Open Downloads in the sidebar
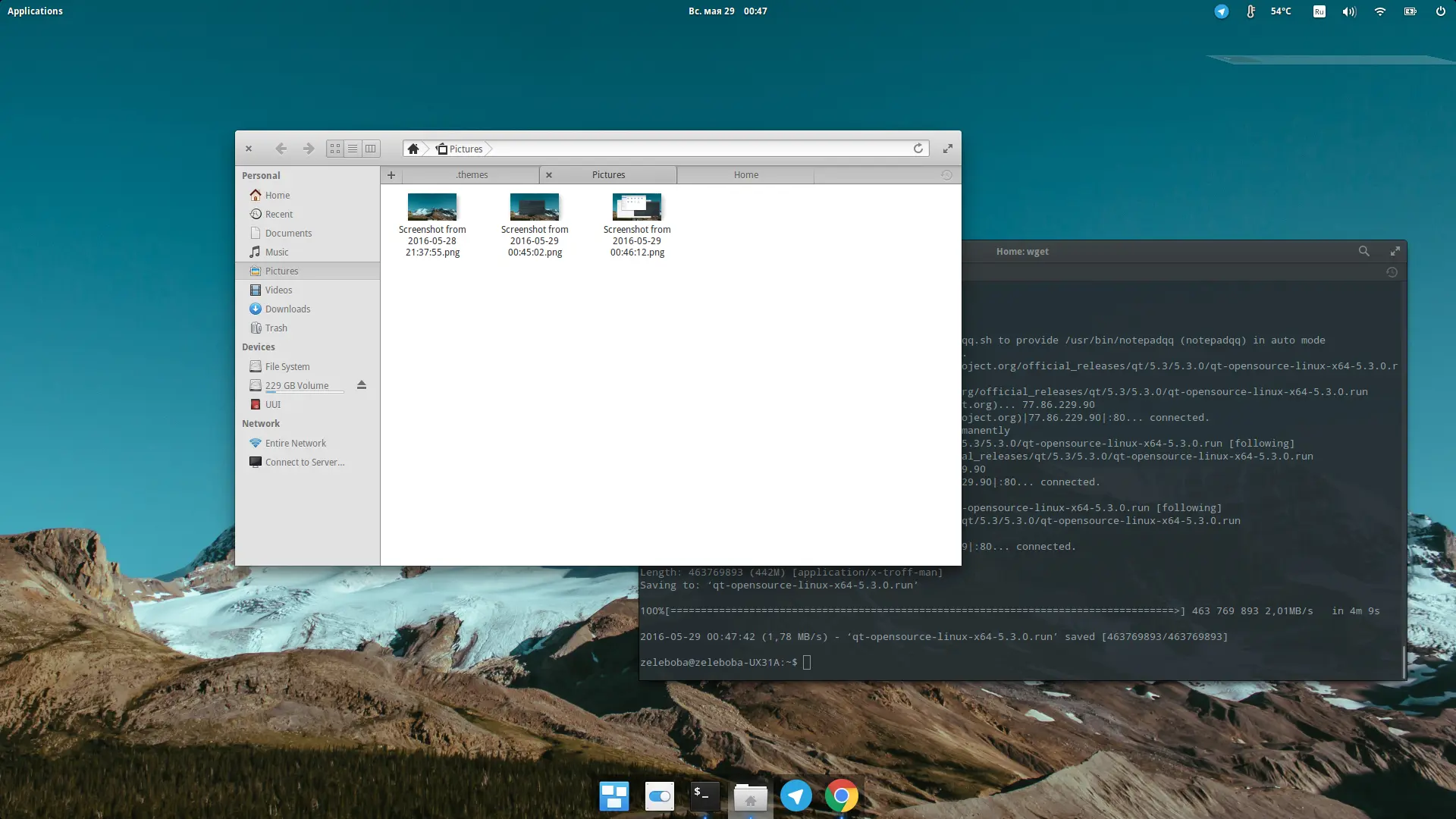 pos(307,309)
